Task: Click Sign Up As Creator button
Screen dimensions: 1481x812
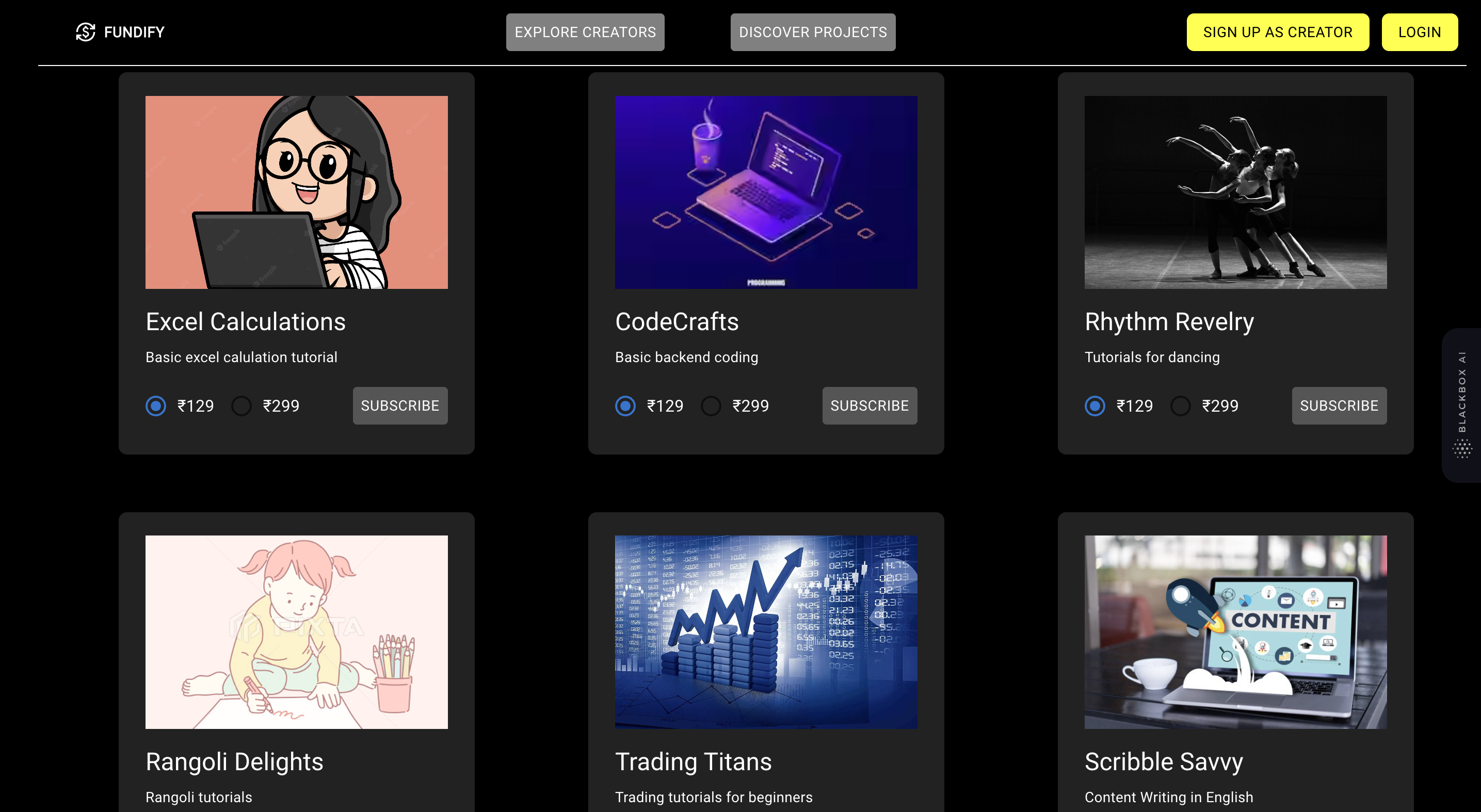Action: [x=1278, y=32]
